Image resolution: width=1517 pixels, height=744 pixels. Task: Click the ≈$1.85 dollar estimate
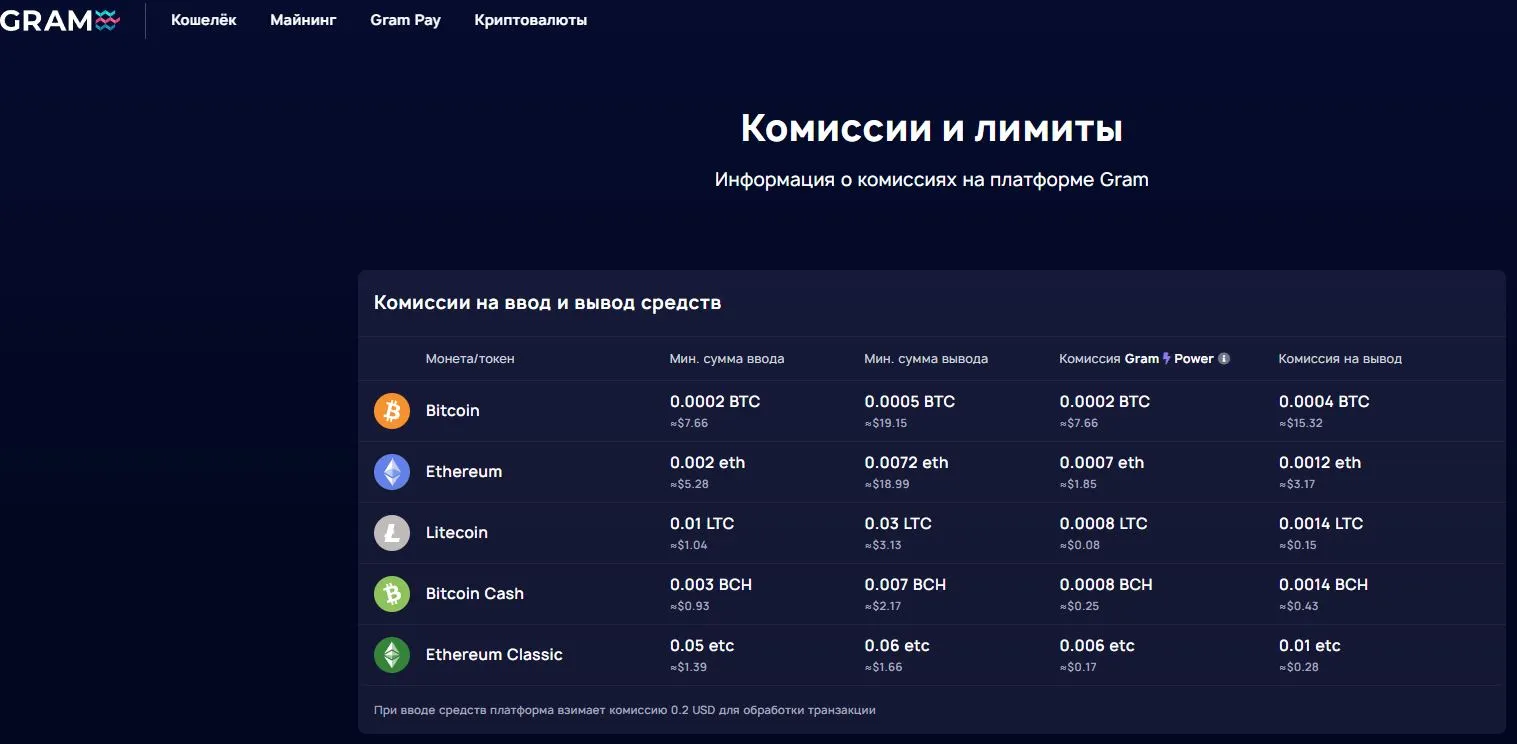(x=1079, y=485)
